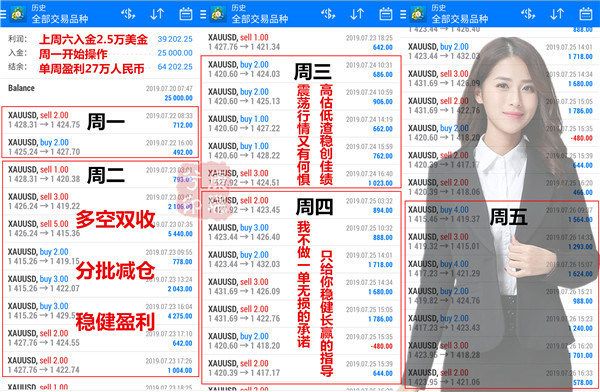Select the buy 3.00 trade showing 4 275.00 profit

[x=100, y=311]
